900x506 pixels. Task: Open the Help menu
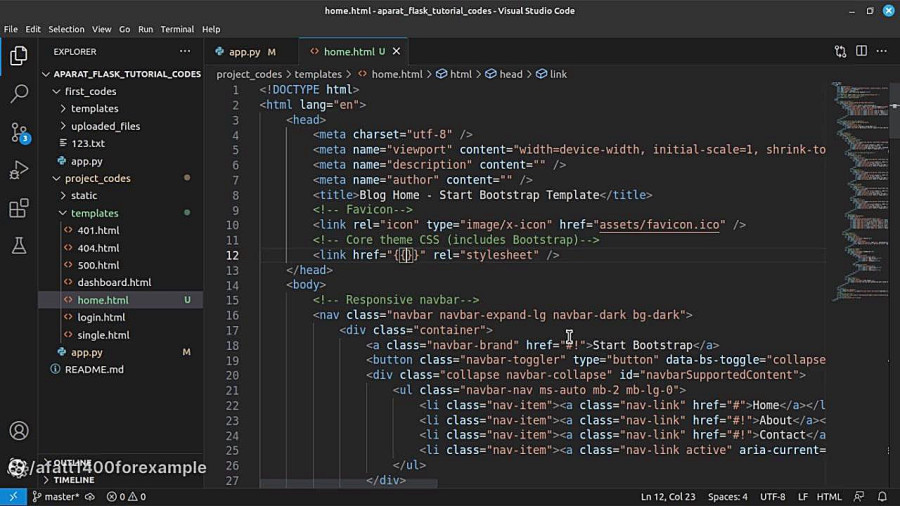pos(211,29)
